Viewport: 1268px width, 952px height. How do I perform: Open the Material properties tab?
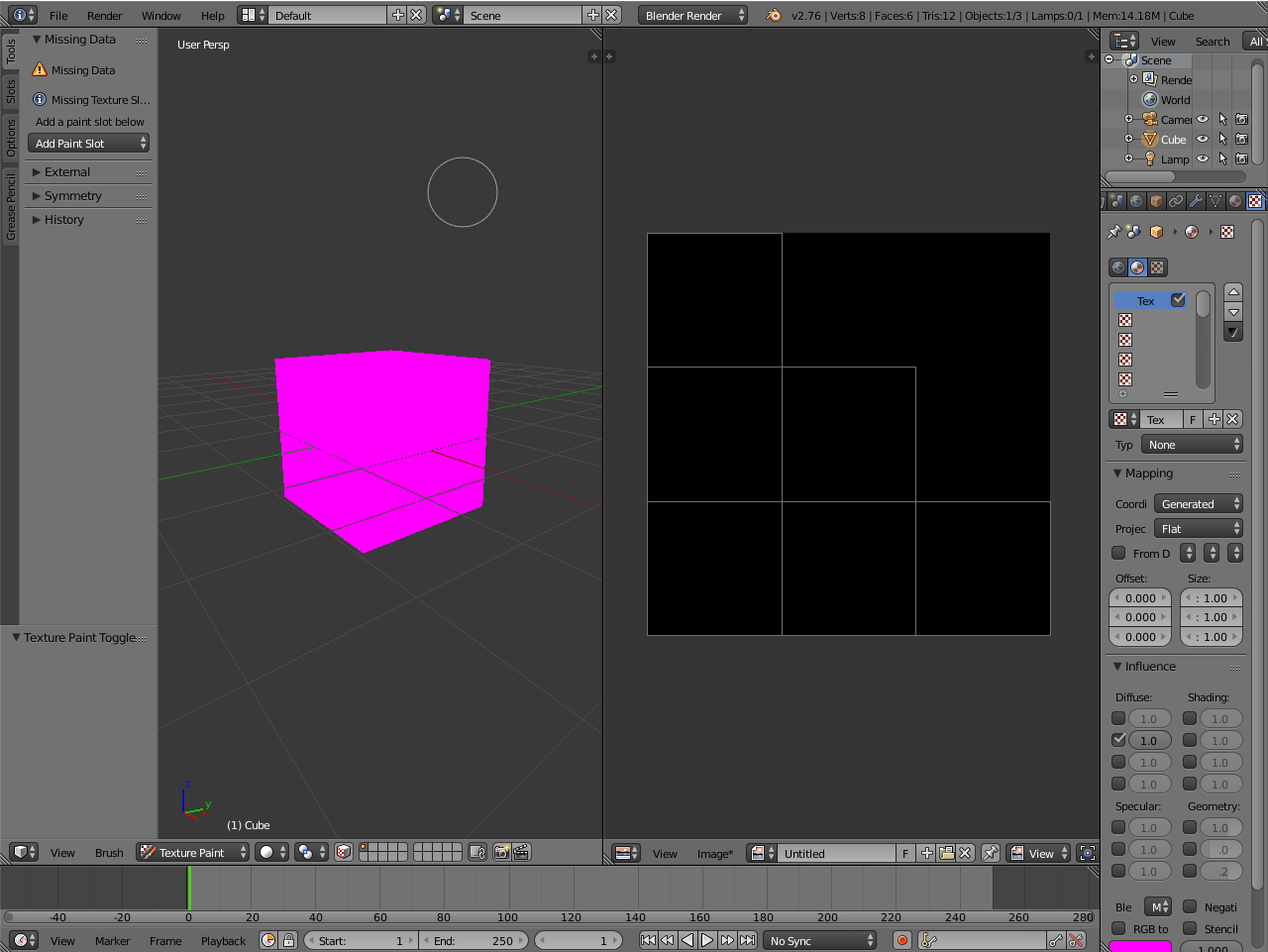point(1235,200)
